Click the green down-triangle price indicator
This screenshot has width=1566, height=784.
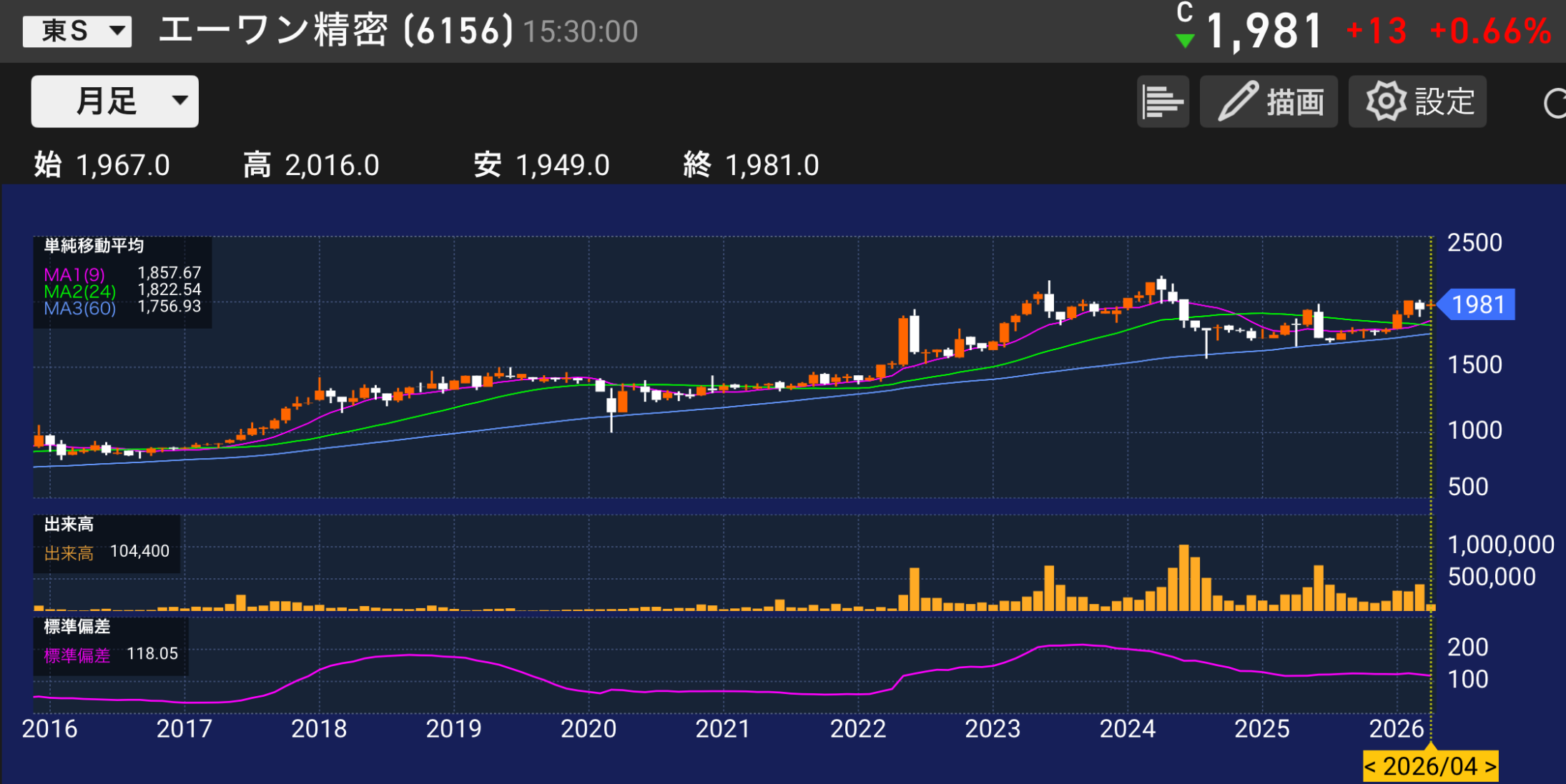(x=1185, y=40)
